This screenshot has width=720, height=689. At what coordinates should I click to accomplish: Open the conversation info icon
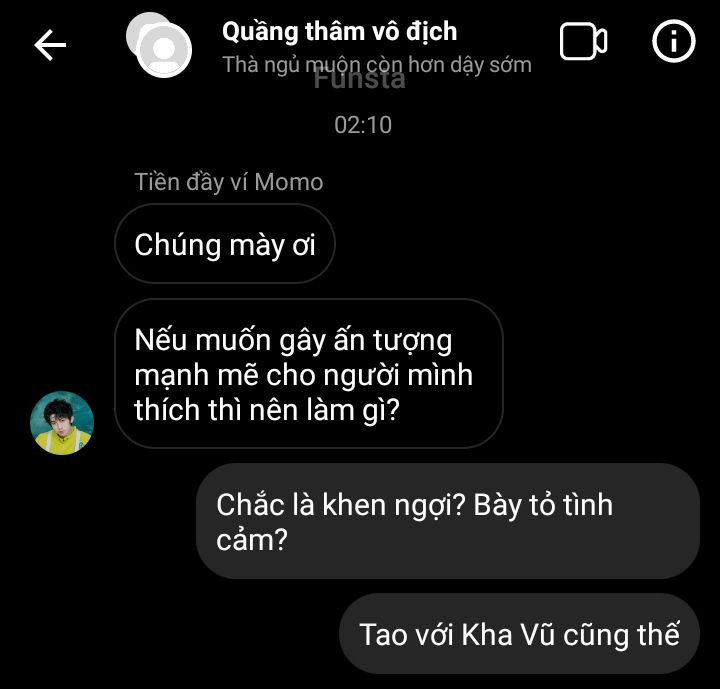pyautogui.click(x=673, y=41)
